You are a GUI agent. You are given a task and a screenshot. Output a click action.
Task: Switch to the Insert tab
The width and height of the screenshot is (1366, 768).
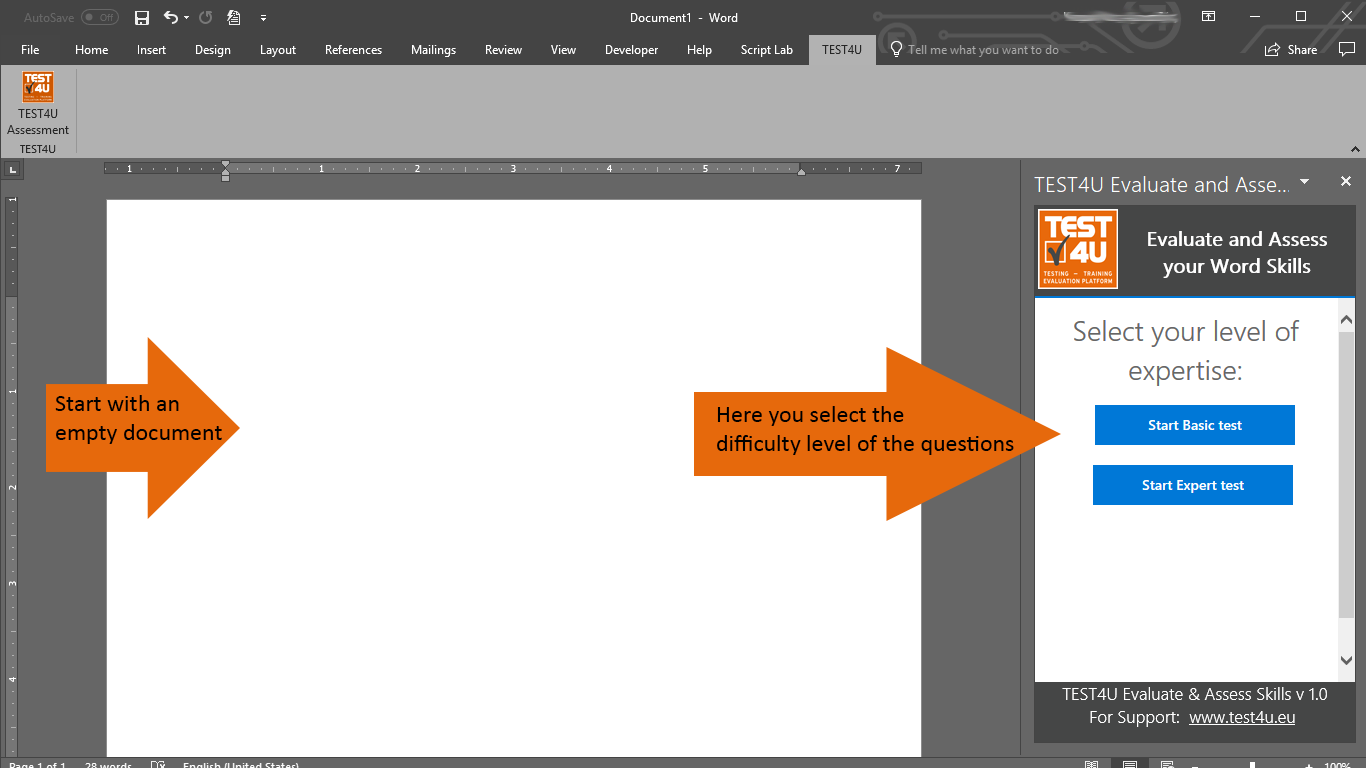click(152, 50)
